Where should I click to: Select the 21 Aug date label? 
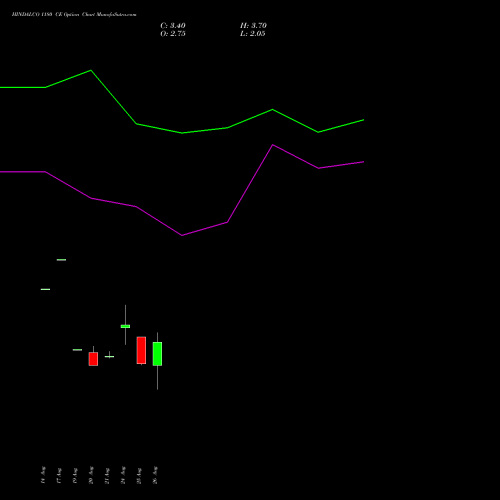click(x=107, y=475)
